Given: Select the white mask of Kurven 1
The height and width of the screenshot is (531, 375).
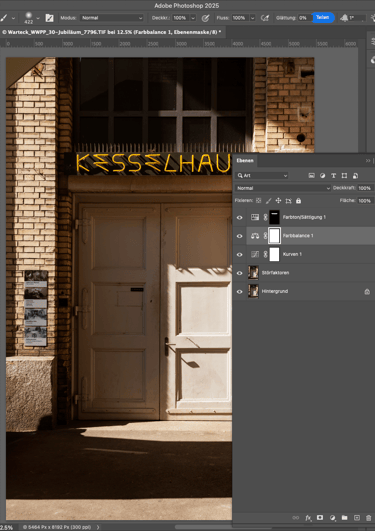Looking at the screenshot, I should tap(274, 254).
